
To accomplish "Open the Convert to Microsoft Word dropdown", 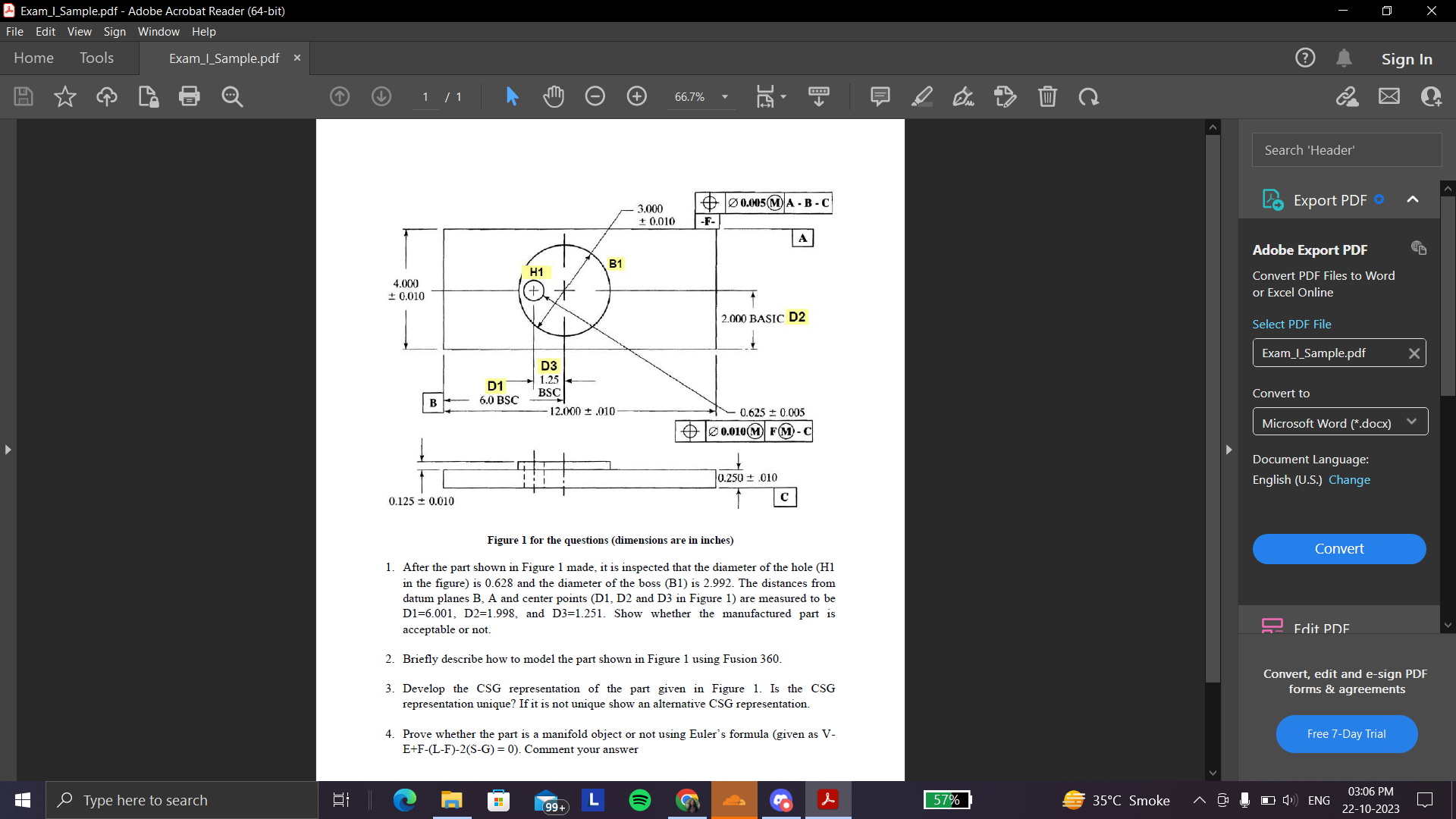I will pyautogui.click(x=1339, y=422).
